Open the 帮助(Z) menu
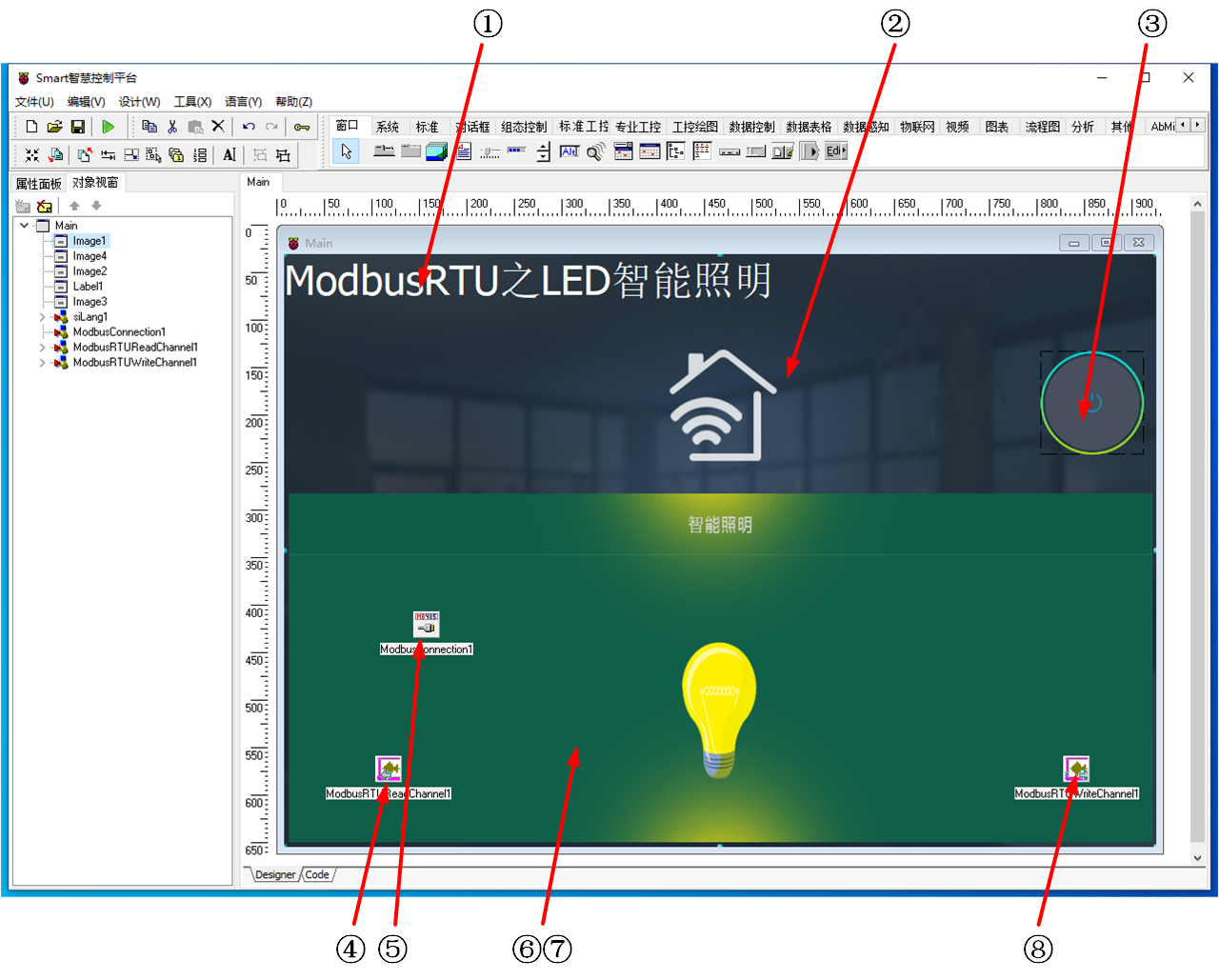Screen dimensions: 1219x980 293,102
